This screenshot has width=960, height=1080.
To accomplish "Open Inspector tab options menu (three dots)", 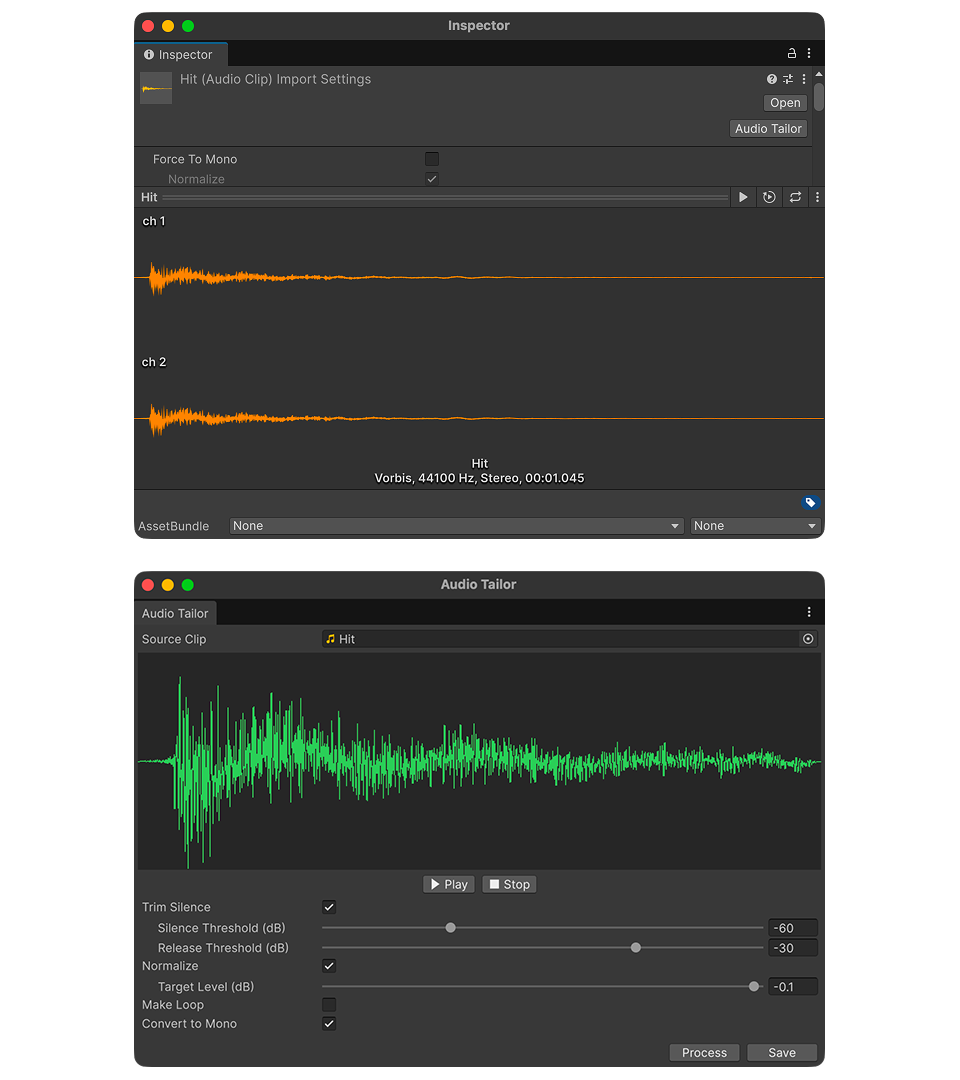I will click(808, 53).
